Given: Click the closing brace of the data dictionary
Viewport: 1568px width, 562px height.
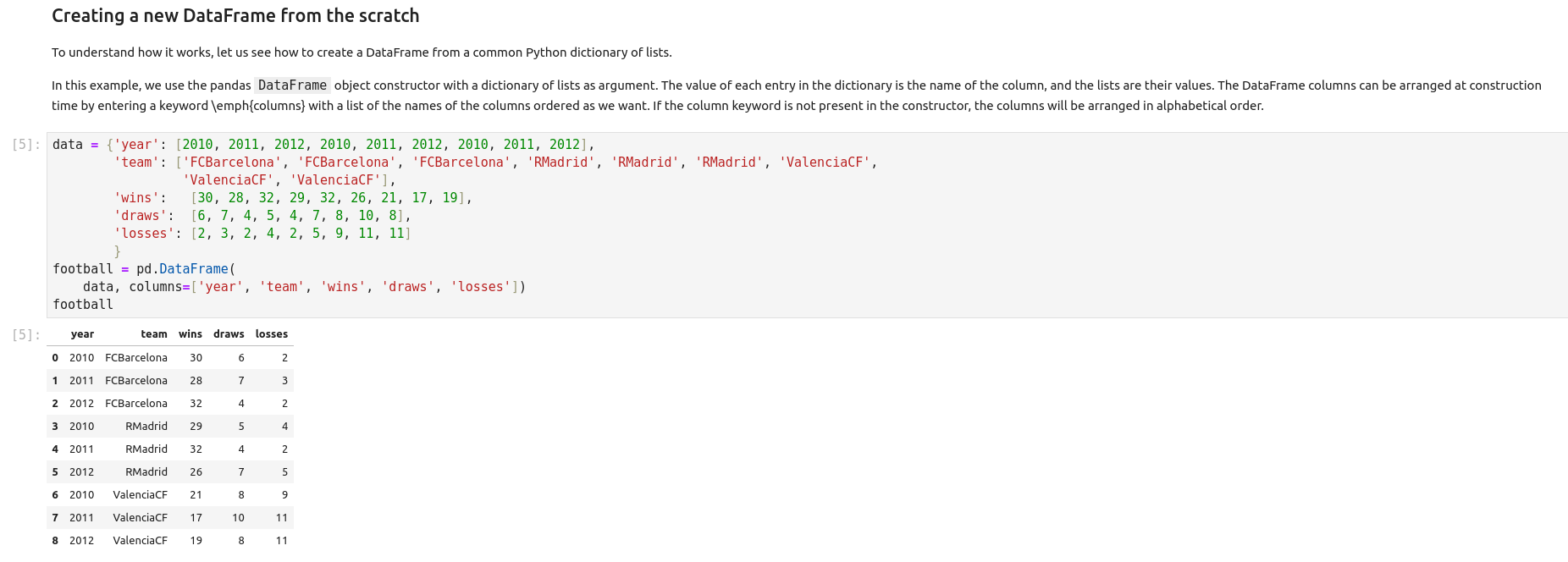Looking at the screenshot, I should click(x=118, y=251).
